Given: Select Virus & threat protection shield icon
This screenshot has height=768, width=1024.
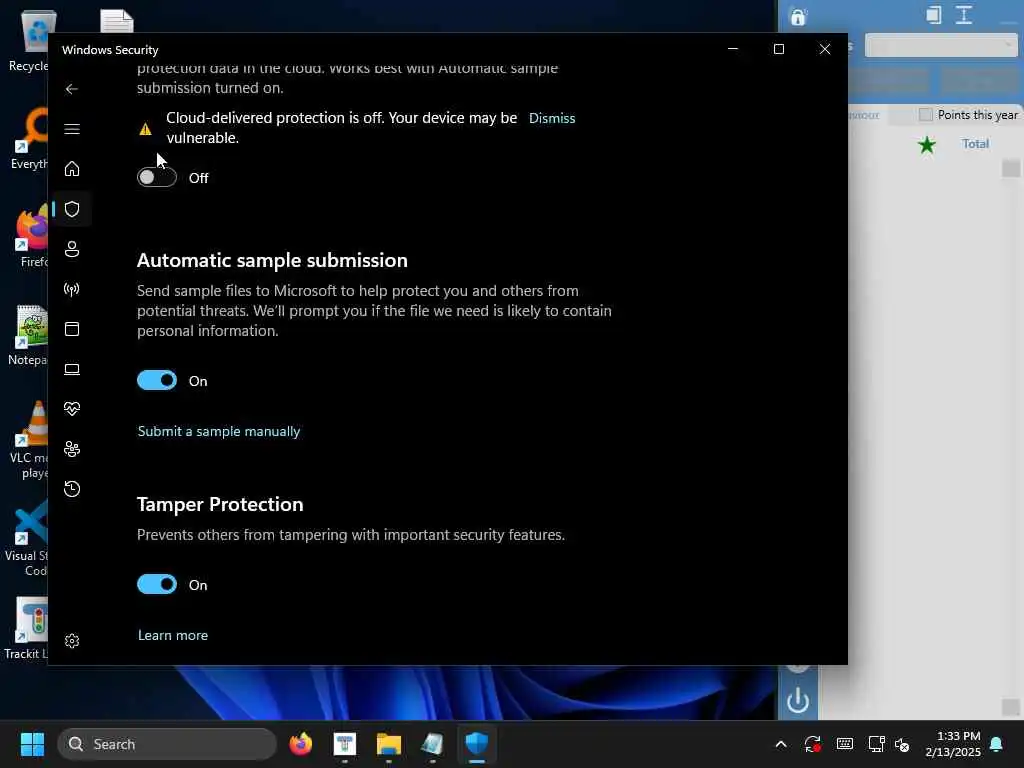Looking at the screenshot, I should 72,209.
